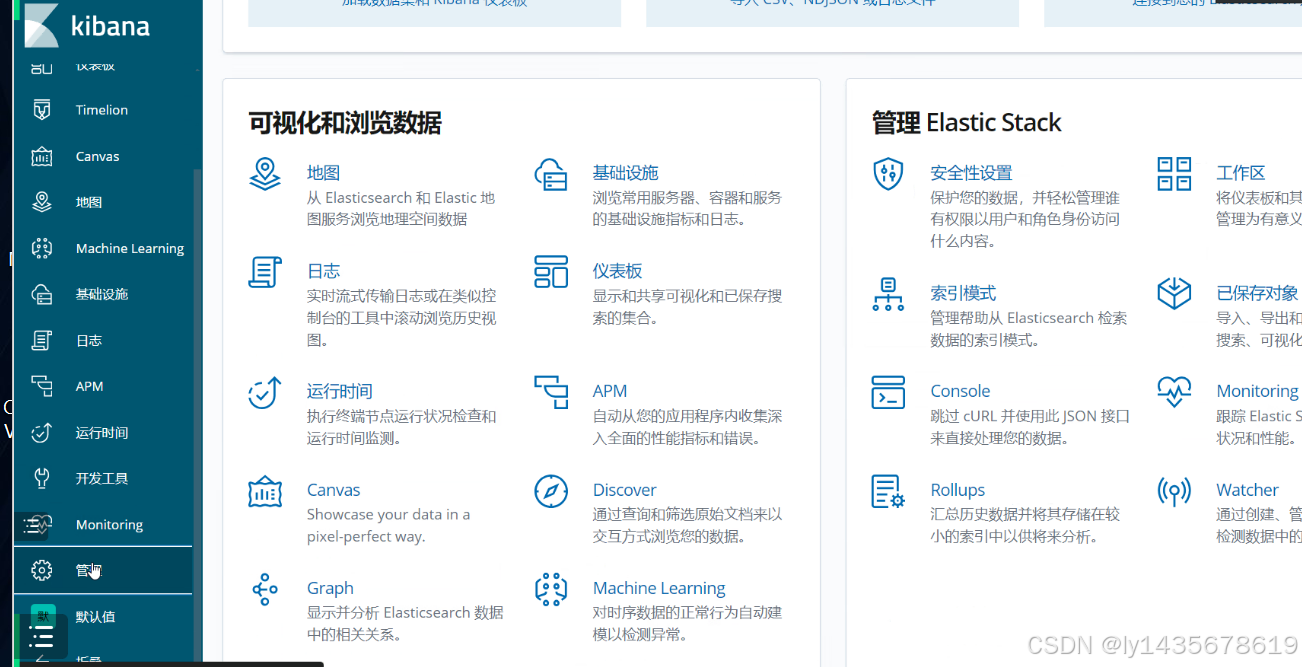
Task: Open 开发工具 from the sidebar menu
Action: tap(103, 479)
